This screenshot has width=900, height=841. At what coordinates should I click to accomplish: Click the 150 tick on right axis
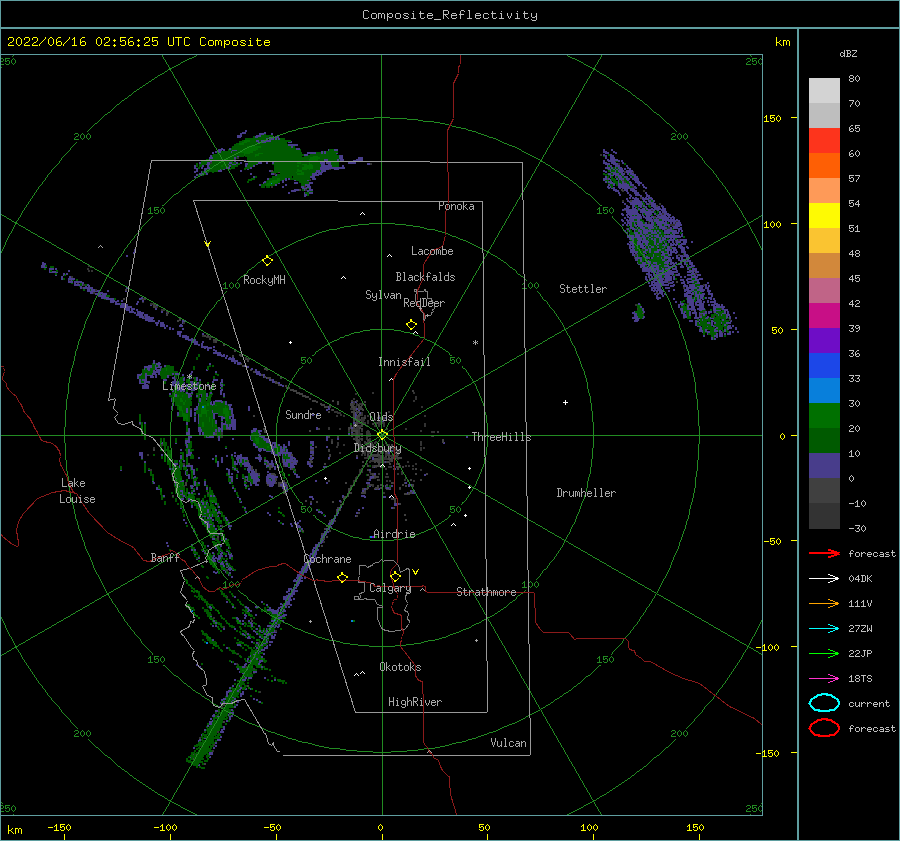coord(773,118)
